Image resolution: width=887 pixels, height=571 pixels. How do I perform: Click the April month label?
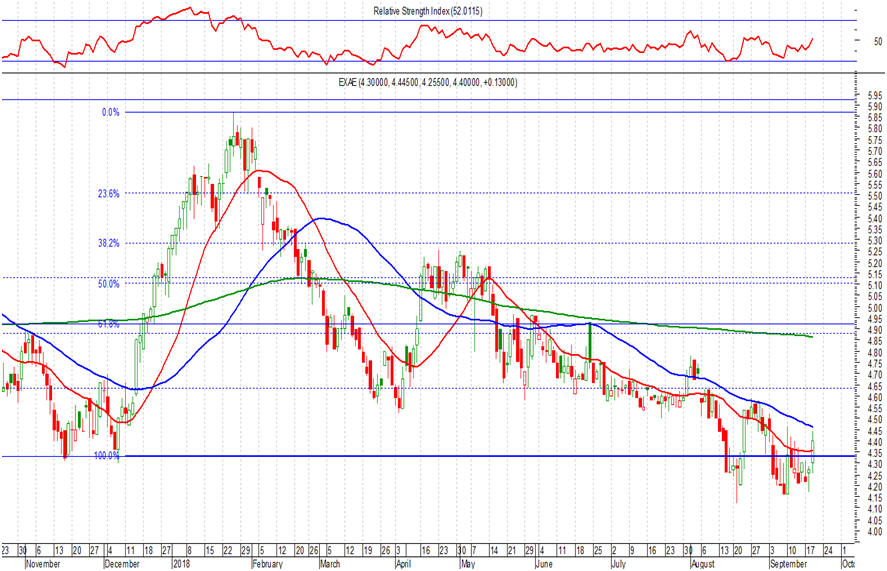[403, 564]
